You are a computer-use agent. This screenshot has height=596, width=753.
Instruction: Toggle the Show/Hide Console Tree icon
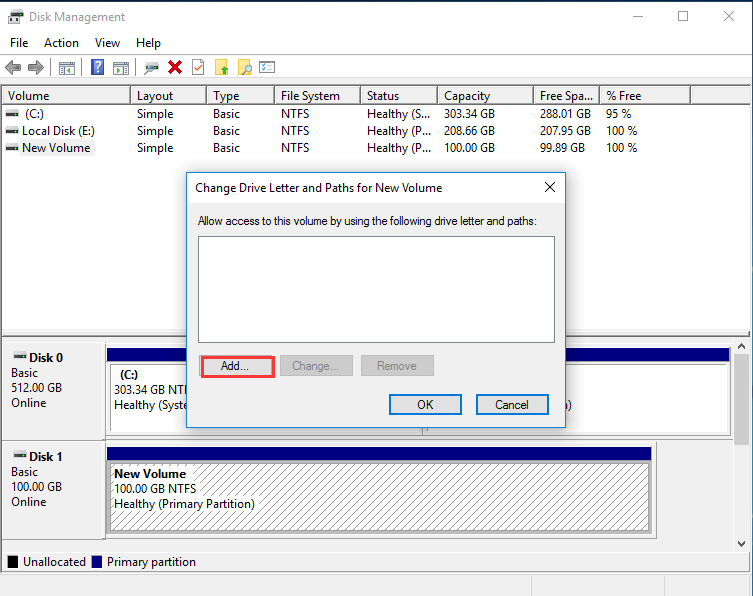click(67, 68)
